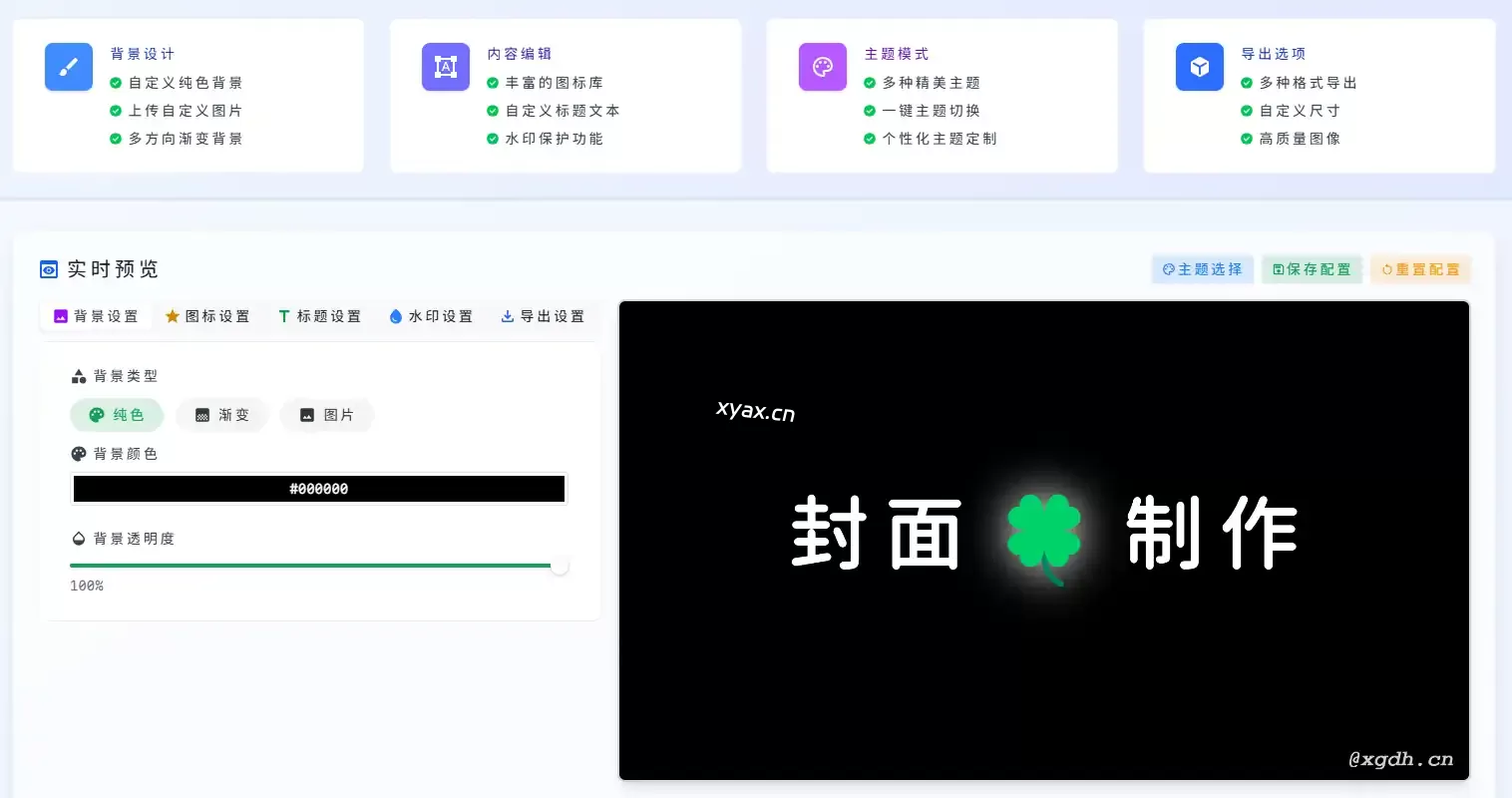Select 渐变 background type
The image size is (1512, 798).
[x=222, y=415]
